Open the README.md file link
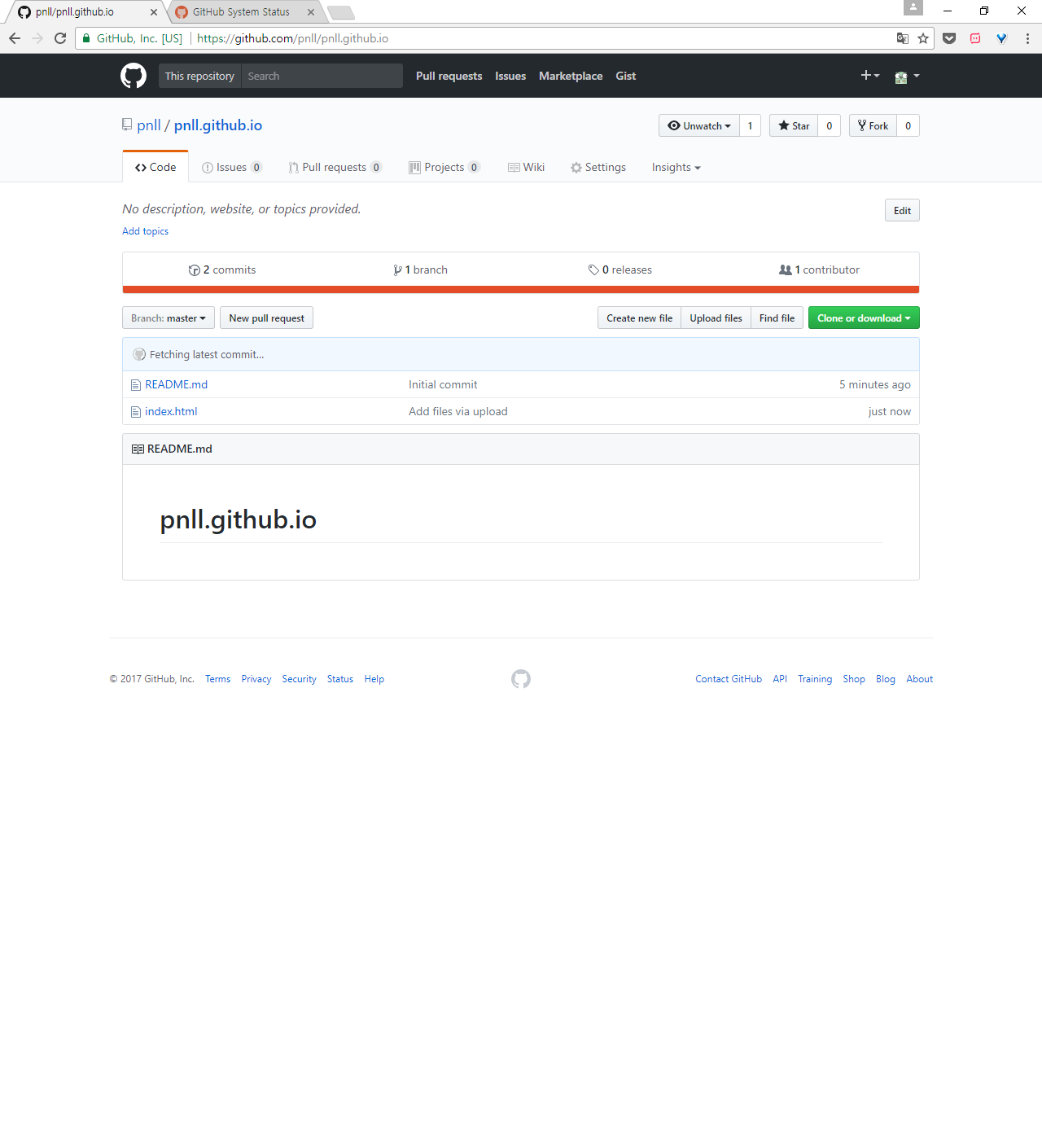The width and height of the screenshot is (1042, 1148). pyautogui.click(x=176, y=384)
